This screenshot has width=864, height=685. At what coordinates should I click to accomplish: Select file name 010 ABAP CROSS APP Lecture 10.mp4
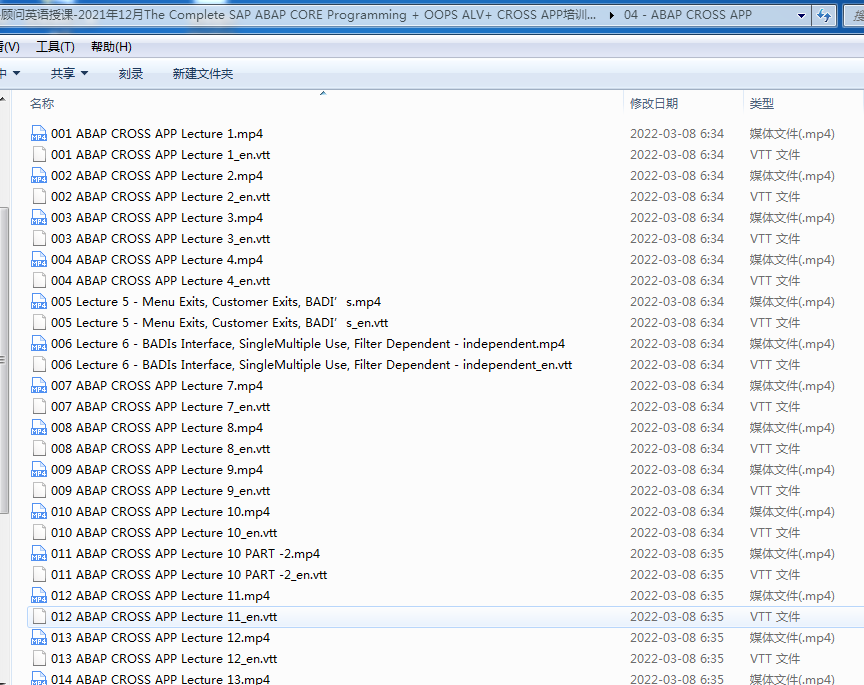pyautogui.click(x=160, y=512)
